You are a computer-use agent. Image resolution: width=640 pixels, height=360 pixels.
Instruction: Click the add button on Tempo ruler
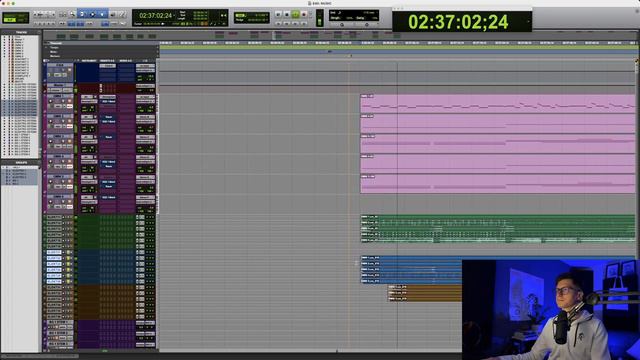tap(158, 47)
